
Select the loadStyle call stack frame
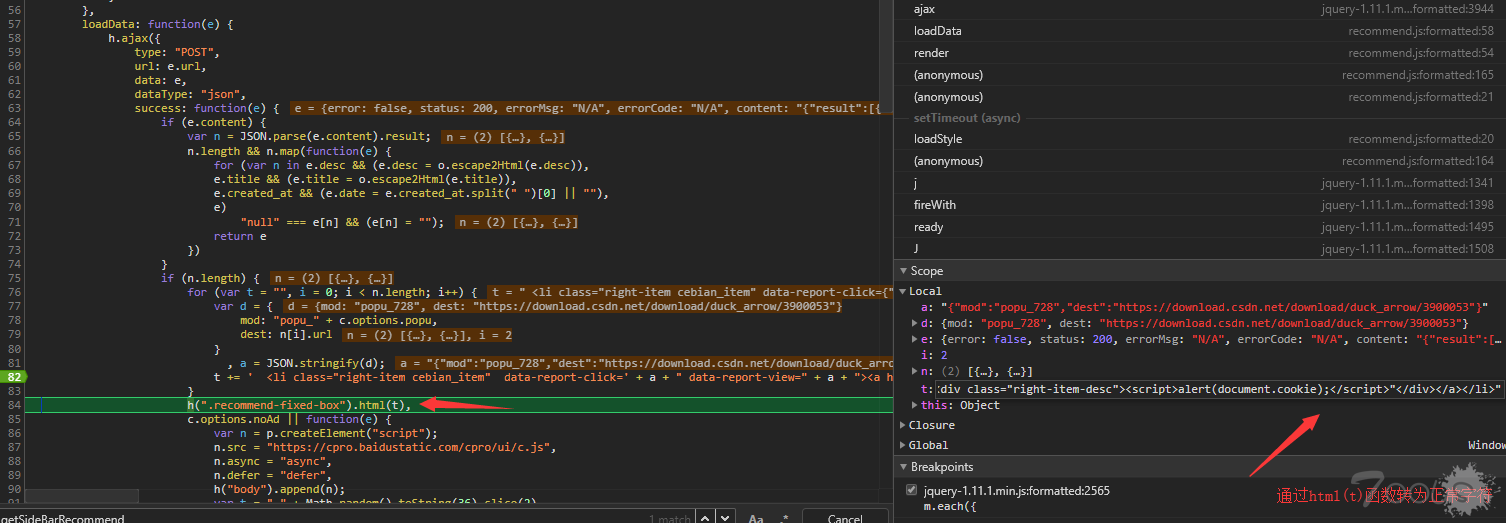tap(1200, 139)
